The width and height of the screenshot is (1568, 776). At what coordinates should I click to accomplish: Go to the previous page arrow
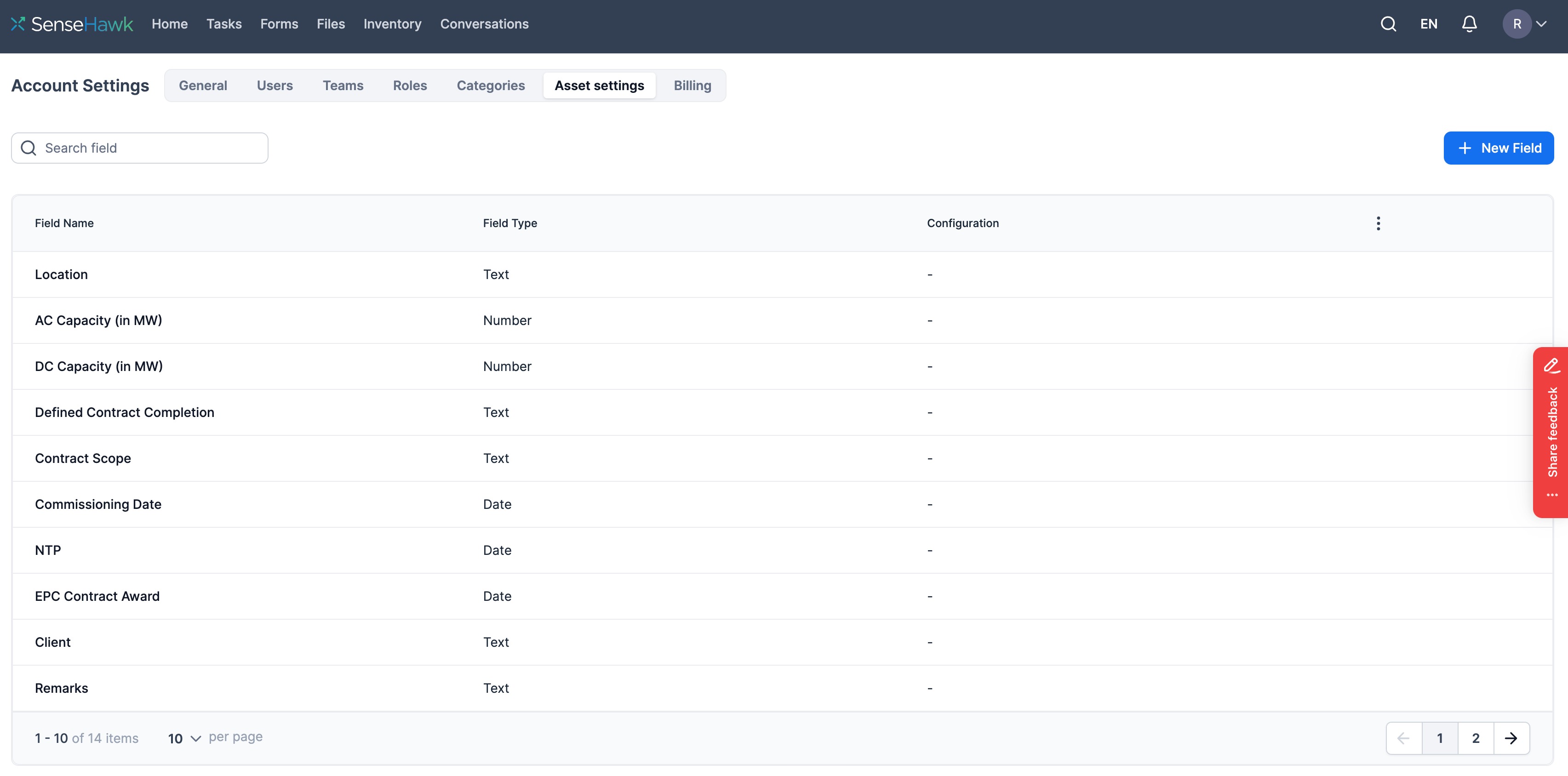pos(1404,738)
